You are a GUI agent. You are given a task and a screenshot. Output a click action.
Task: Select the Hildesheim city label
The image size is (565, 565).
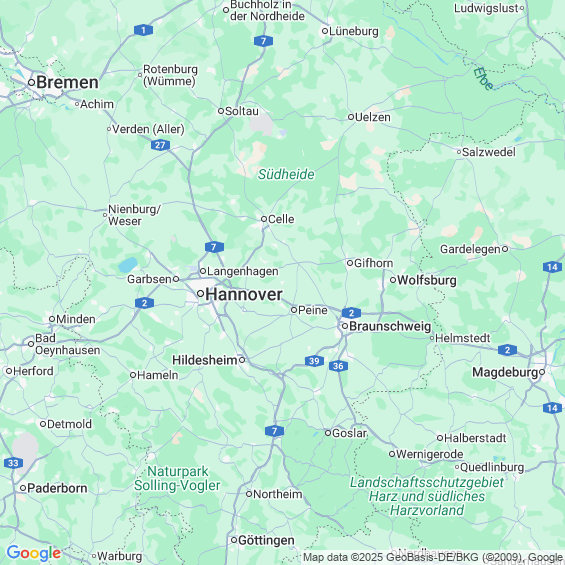(x=205, y=360)
